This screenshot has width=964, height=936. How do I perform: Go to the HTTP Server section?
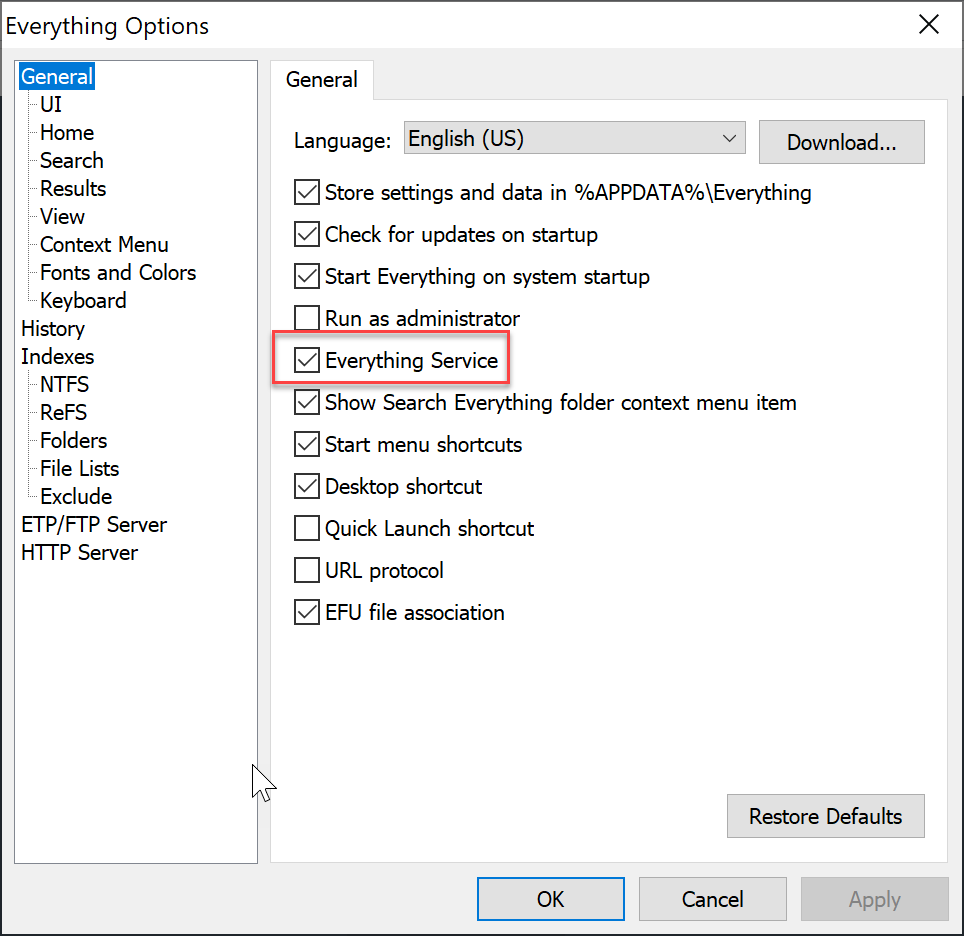[x=79, y=552]
